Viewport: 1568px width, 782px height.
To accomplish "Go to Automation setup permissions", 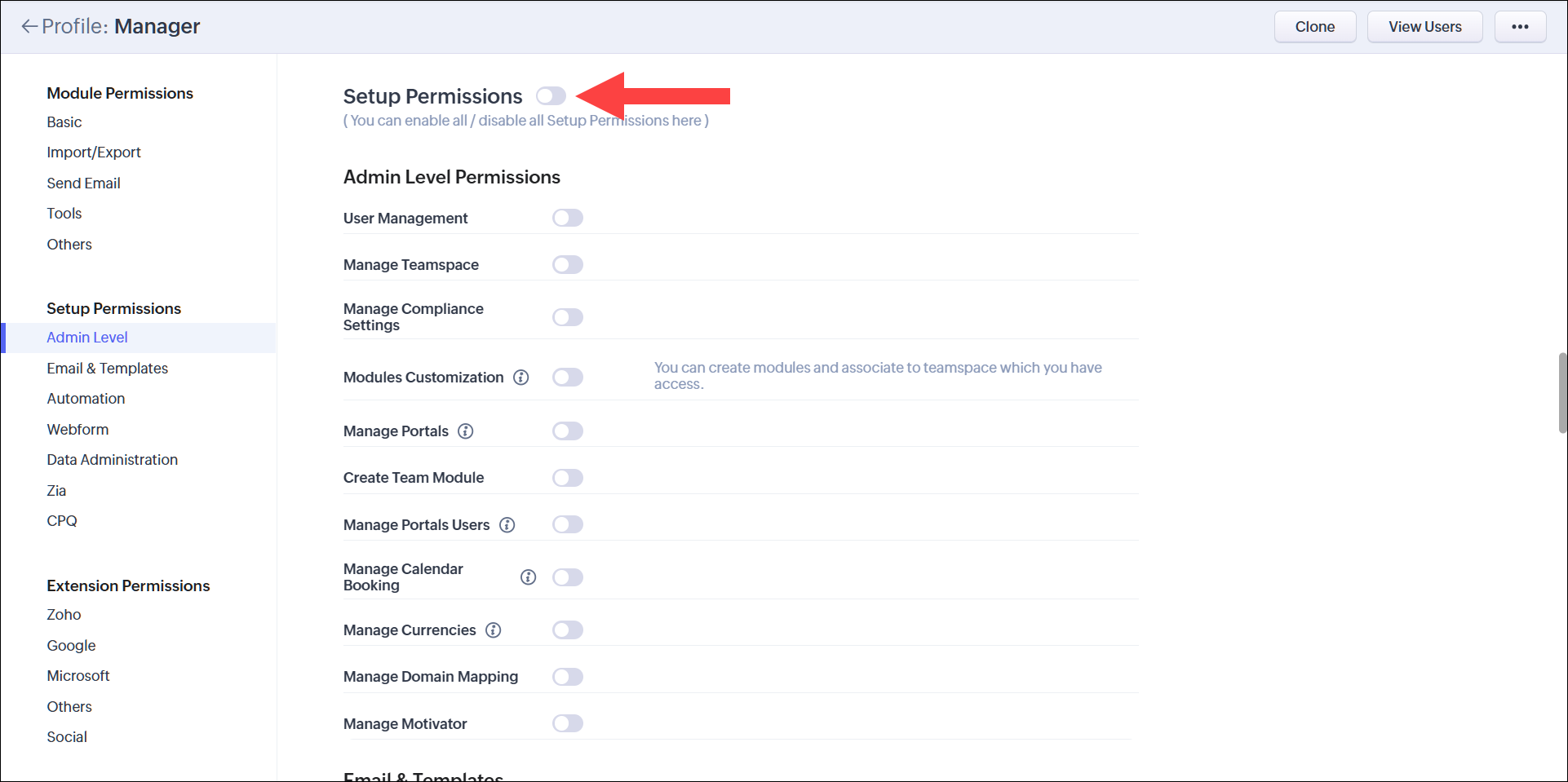I will click(x=86, y=399).
